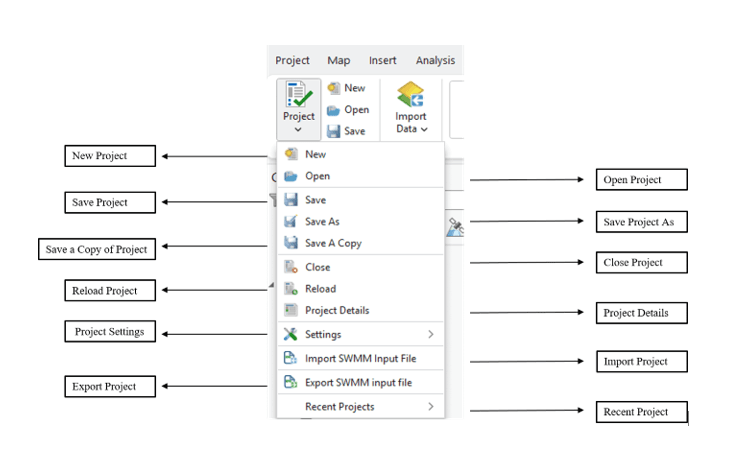Click the ribbon New project icon
Screen dimensions: 752x467
tap(333, 88)
